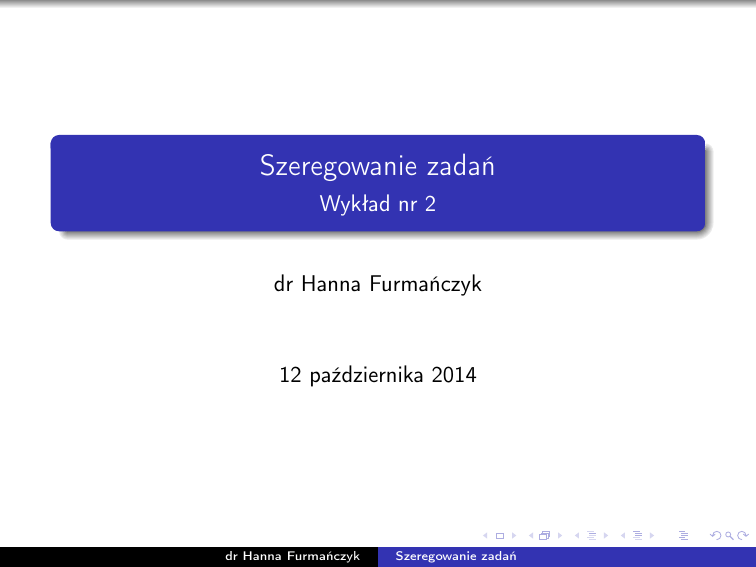The width and height of the screenshot is (756, 567).
Task: Click the presentation outline icon
Action: [683, 537]
